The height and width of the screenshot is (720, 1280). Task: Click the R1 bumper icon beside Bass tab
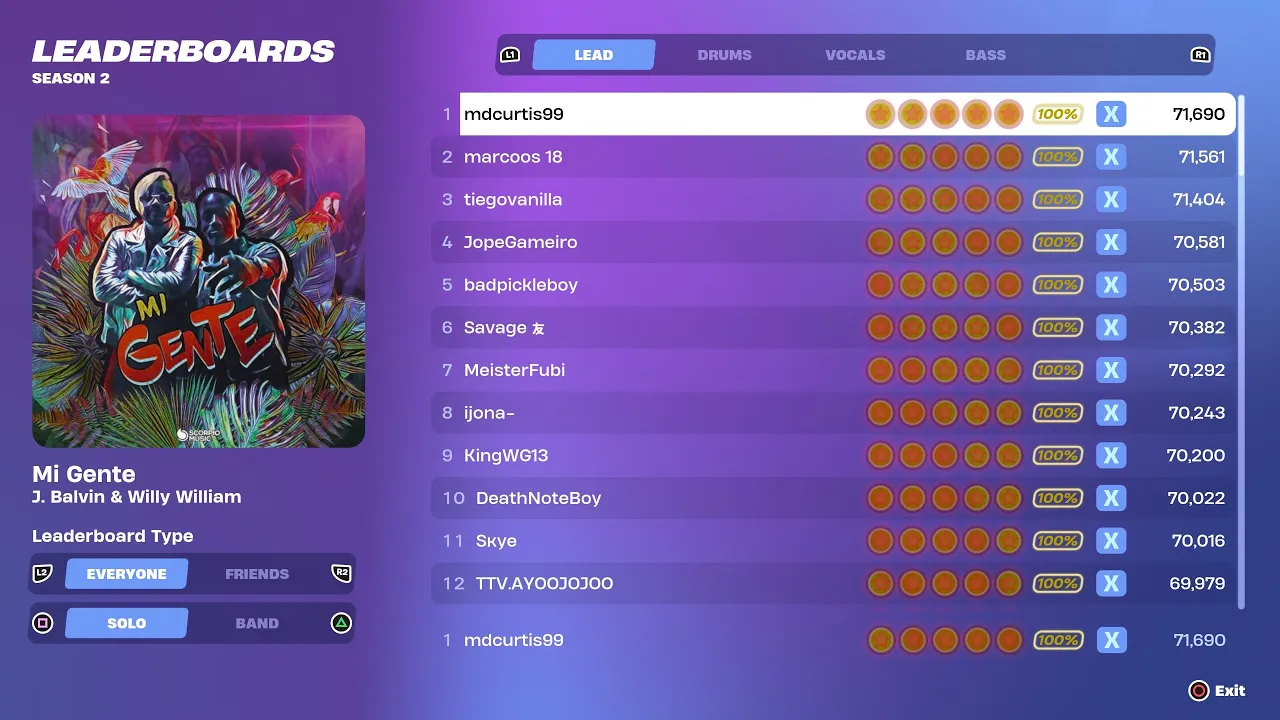[1200, 55]
